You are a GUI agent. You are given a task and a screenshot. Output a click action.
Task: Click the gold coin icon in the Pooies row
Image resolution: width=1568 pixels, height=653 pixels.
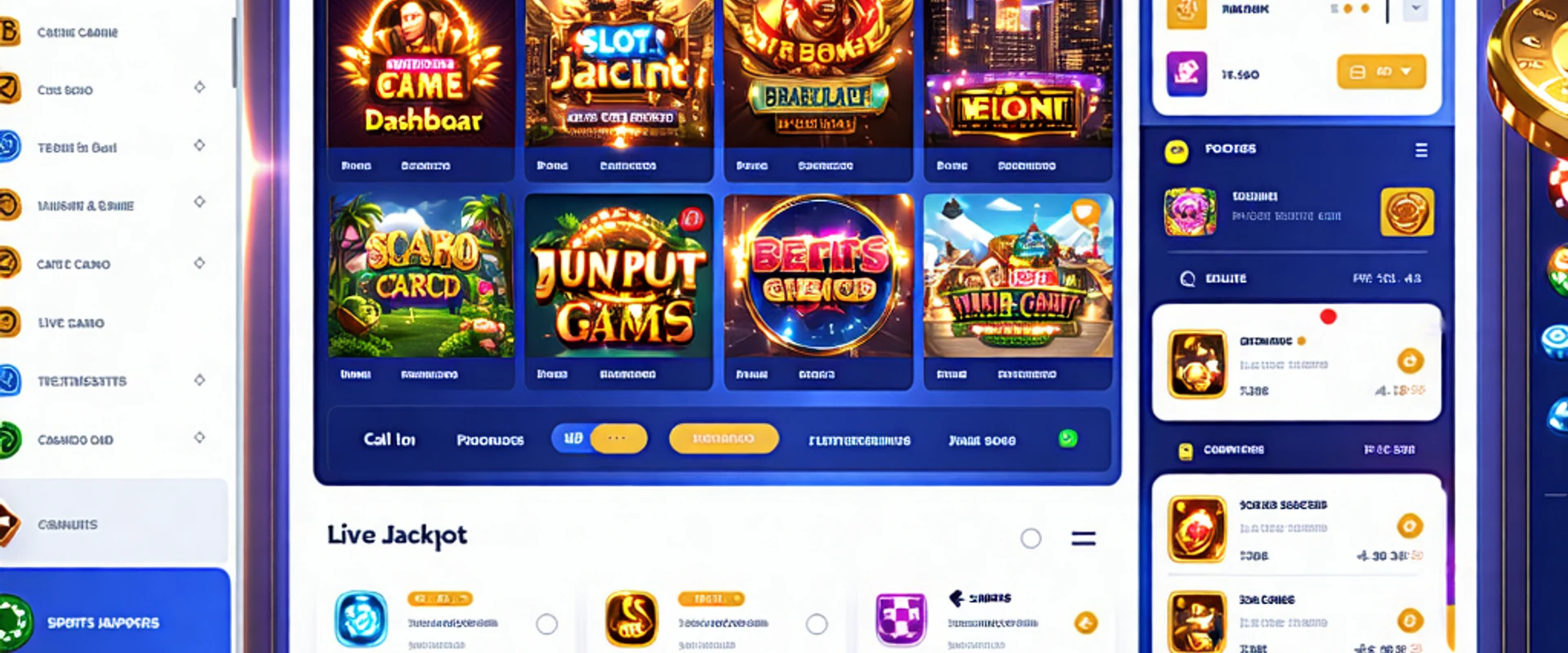pyautogui.click(x=1406, y=212)
